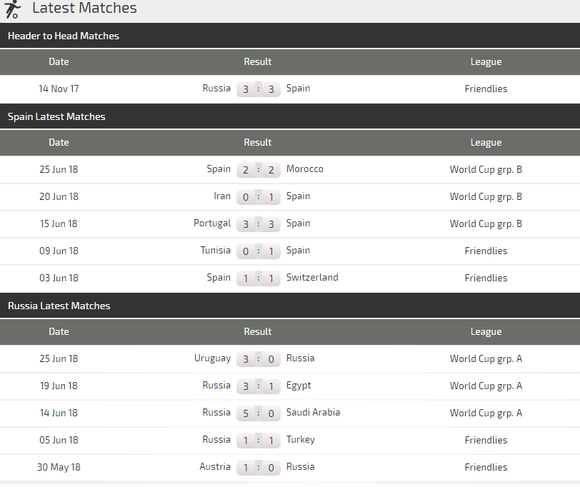Select the Spain 2:2 Morocco score box

coord(258,170)
